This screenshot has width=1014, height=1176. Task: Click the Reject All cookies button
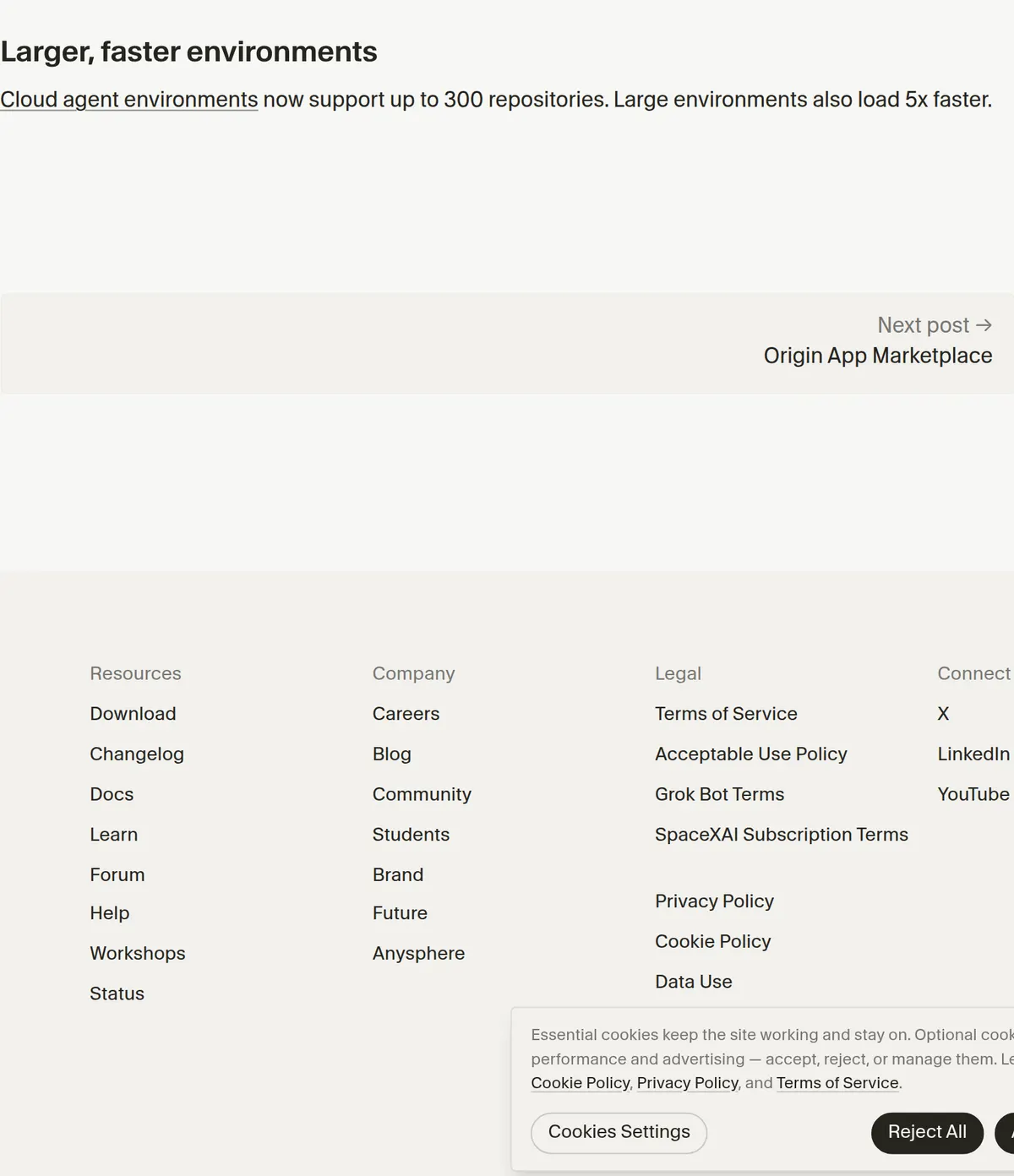[927, 1133]
